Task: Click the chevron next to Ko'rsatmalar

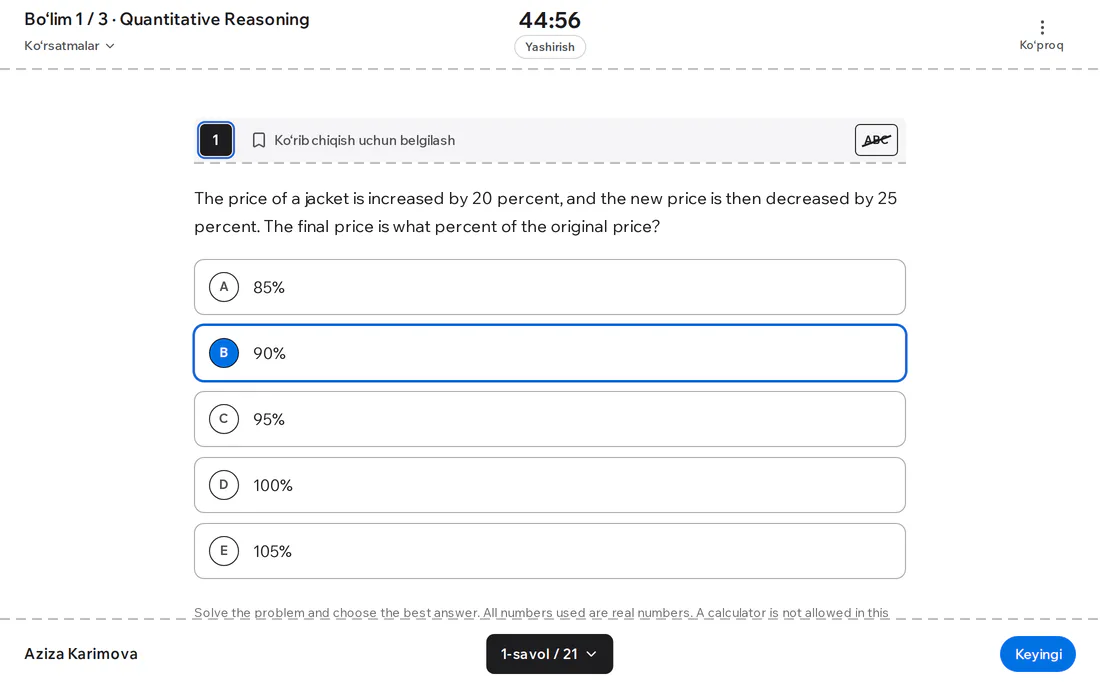Action: (110, 46)
